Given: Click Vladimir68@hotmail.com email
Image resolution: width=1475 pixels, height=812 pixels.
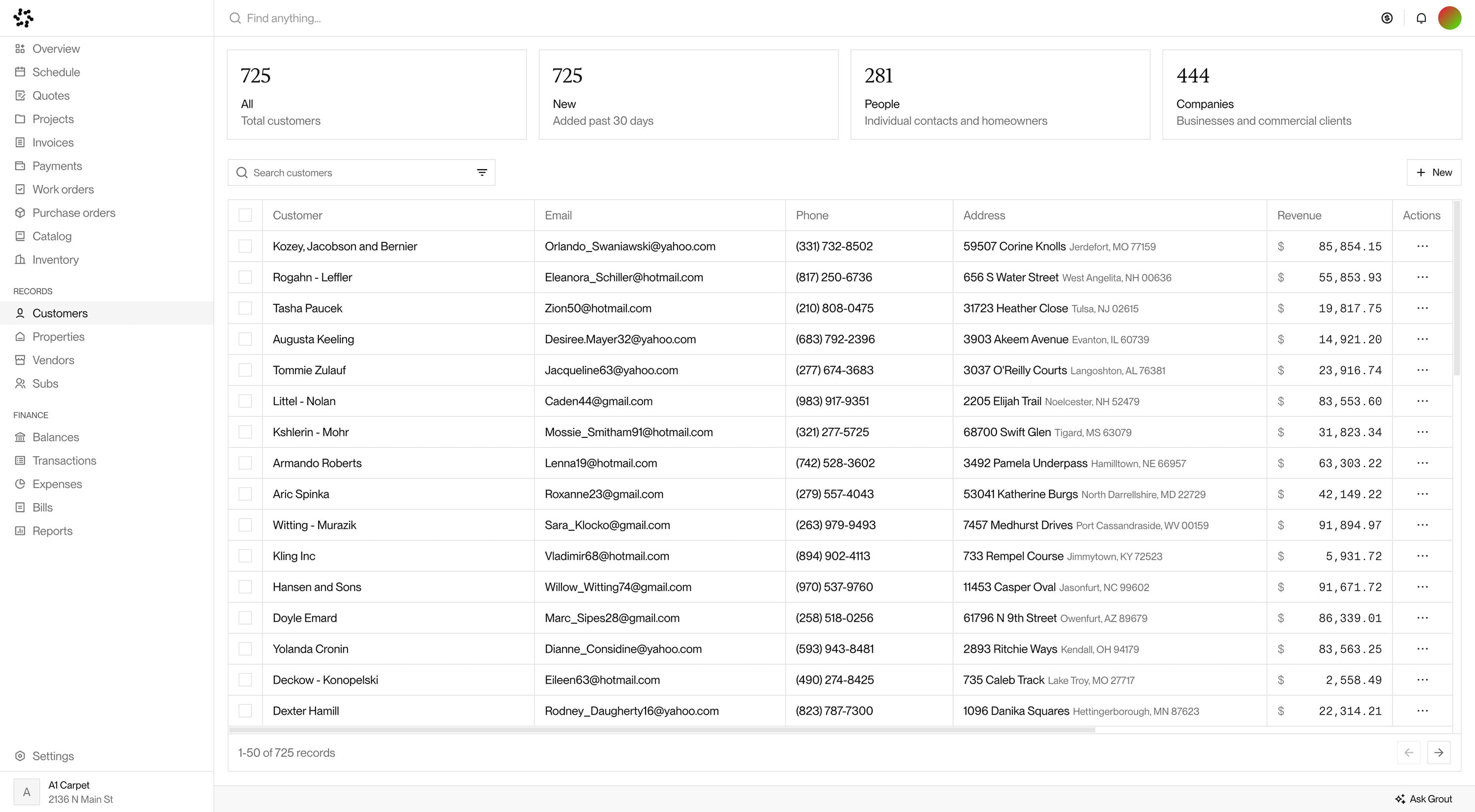Looking at the screenshot, I should [606, 556].
